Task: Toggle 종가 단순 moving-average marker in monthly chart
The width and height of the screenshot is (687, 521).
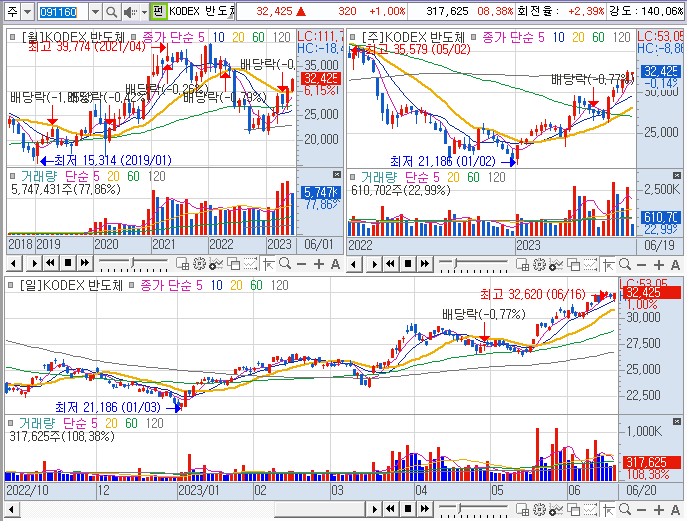Action: point(133,37)
